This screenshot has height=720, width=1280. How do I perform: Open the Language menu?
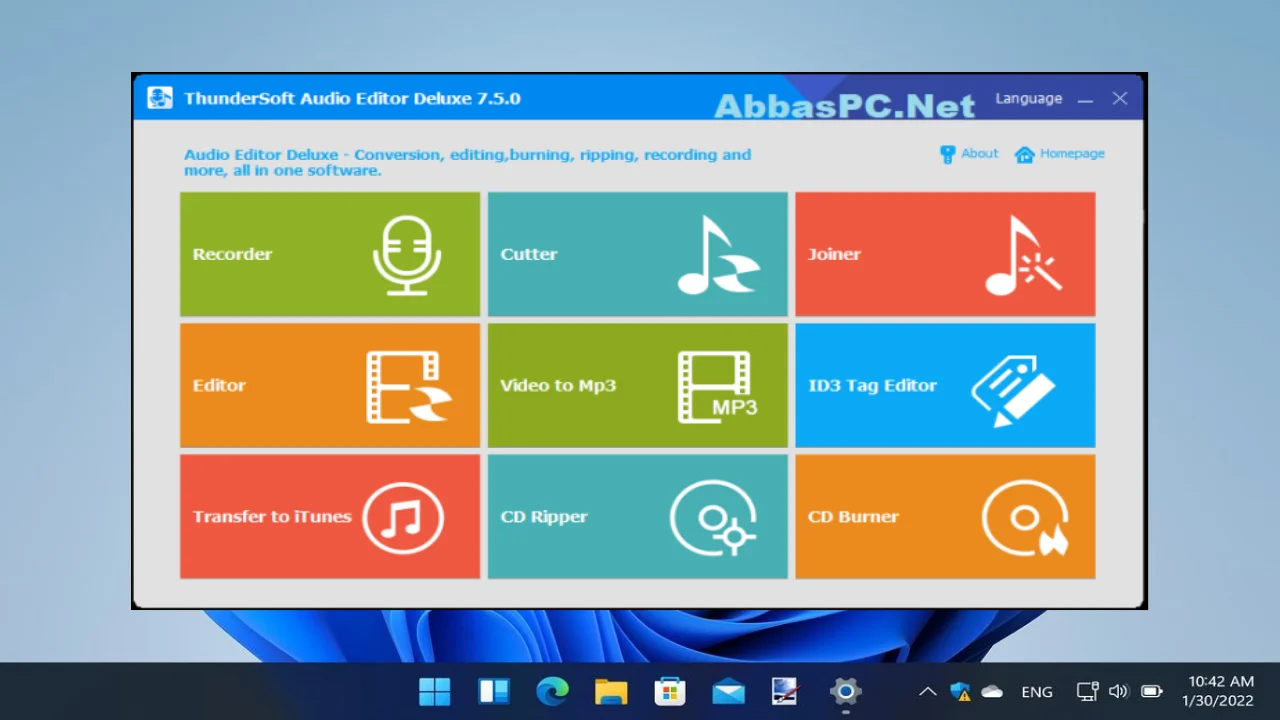click(1028, 98)
